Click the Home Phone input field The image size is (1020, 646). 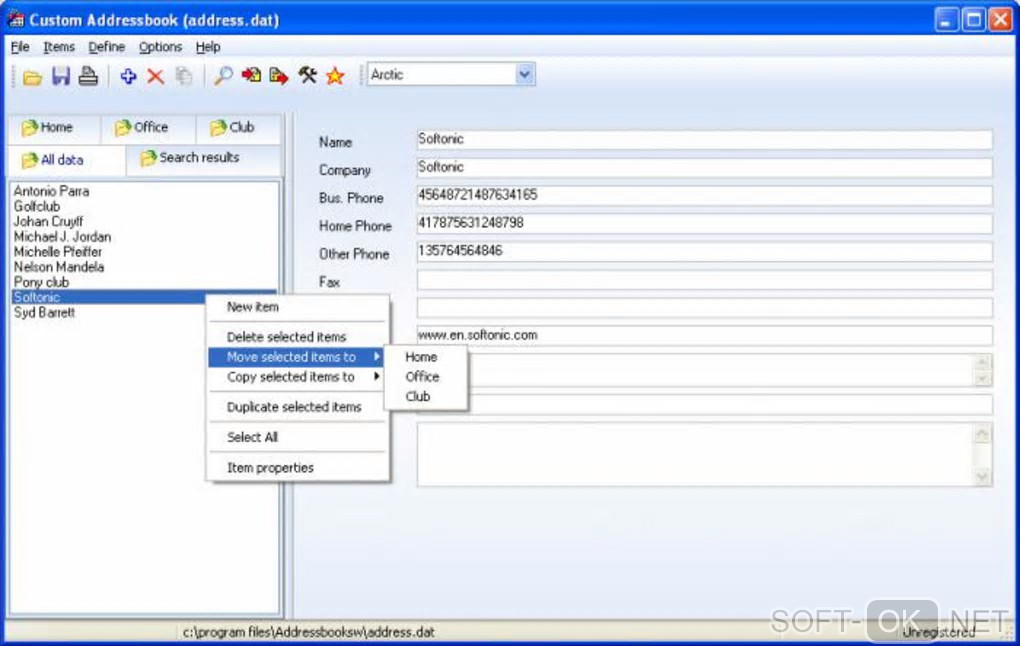click(705, 223)
